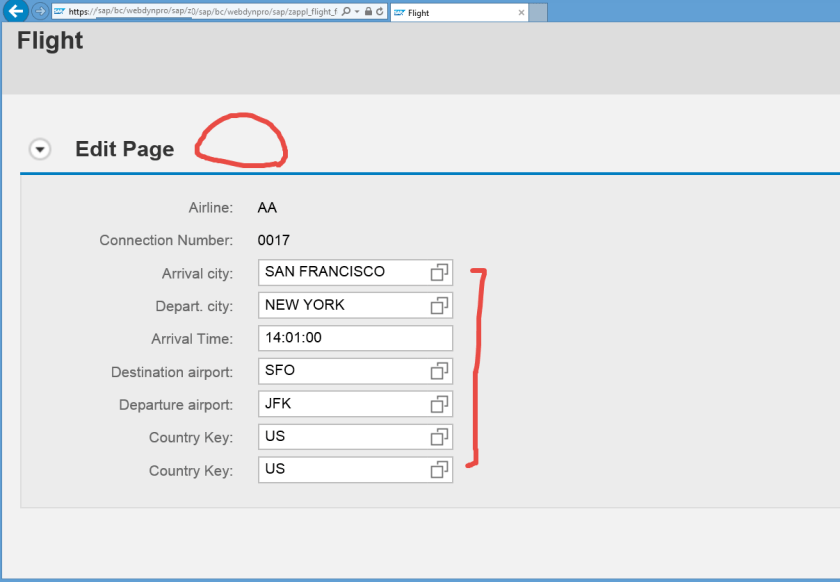Click the security lock icon in address bar
The width and height of the screenshot is (840, 582).
tap(369, 12)
